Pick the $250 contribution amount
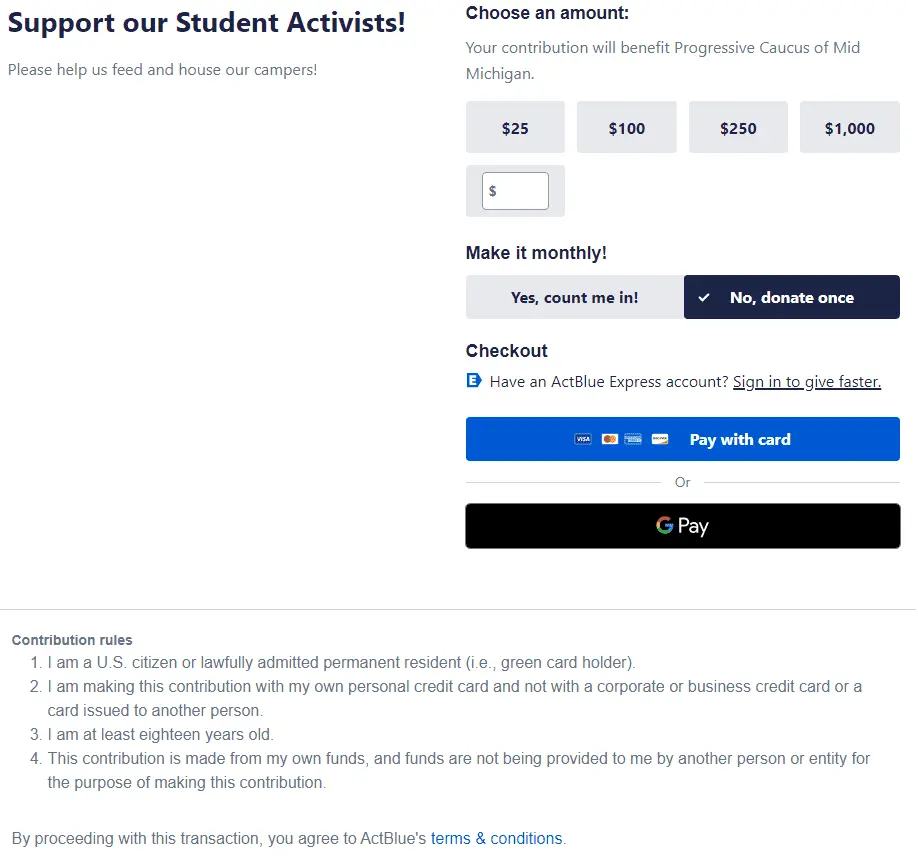Screen dimensions: 918x862 [x=738, y=128]
